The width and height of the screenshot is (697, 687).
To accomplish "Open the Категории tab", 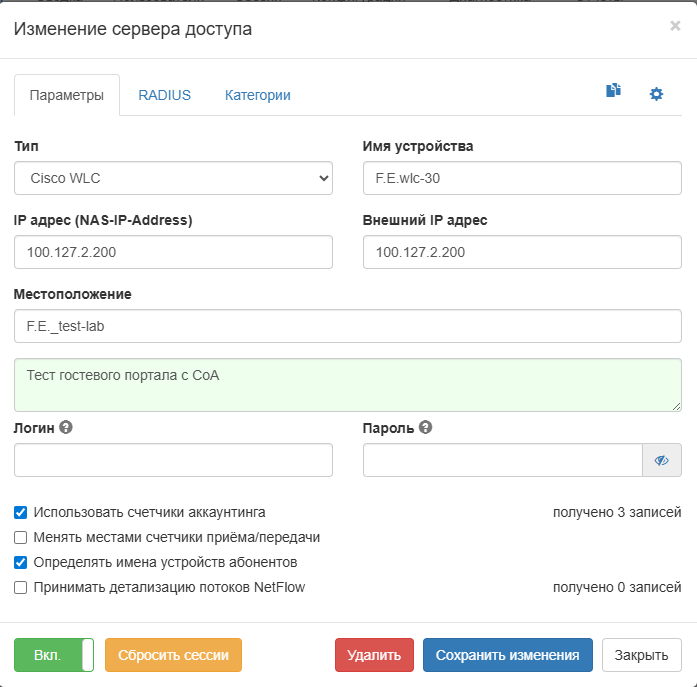I will [x=257, y=95].
